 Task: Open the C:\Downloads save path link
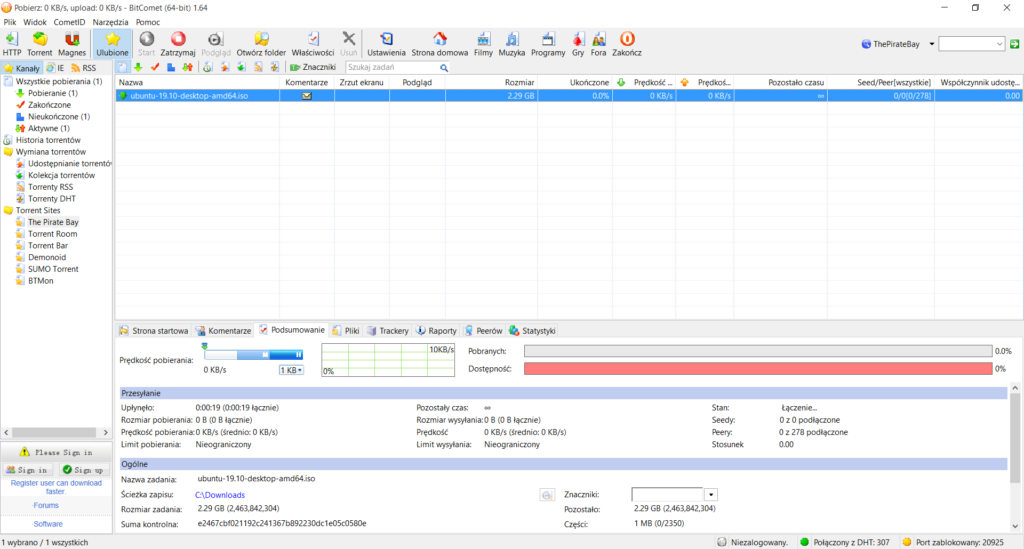tap(219, 494)
